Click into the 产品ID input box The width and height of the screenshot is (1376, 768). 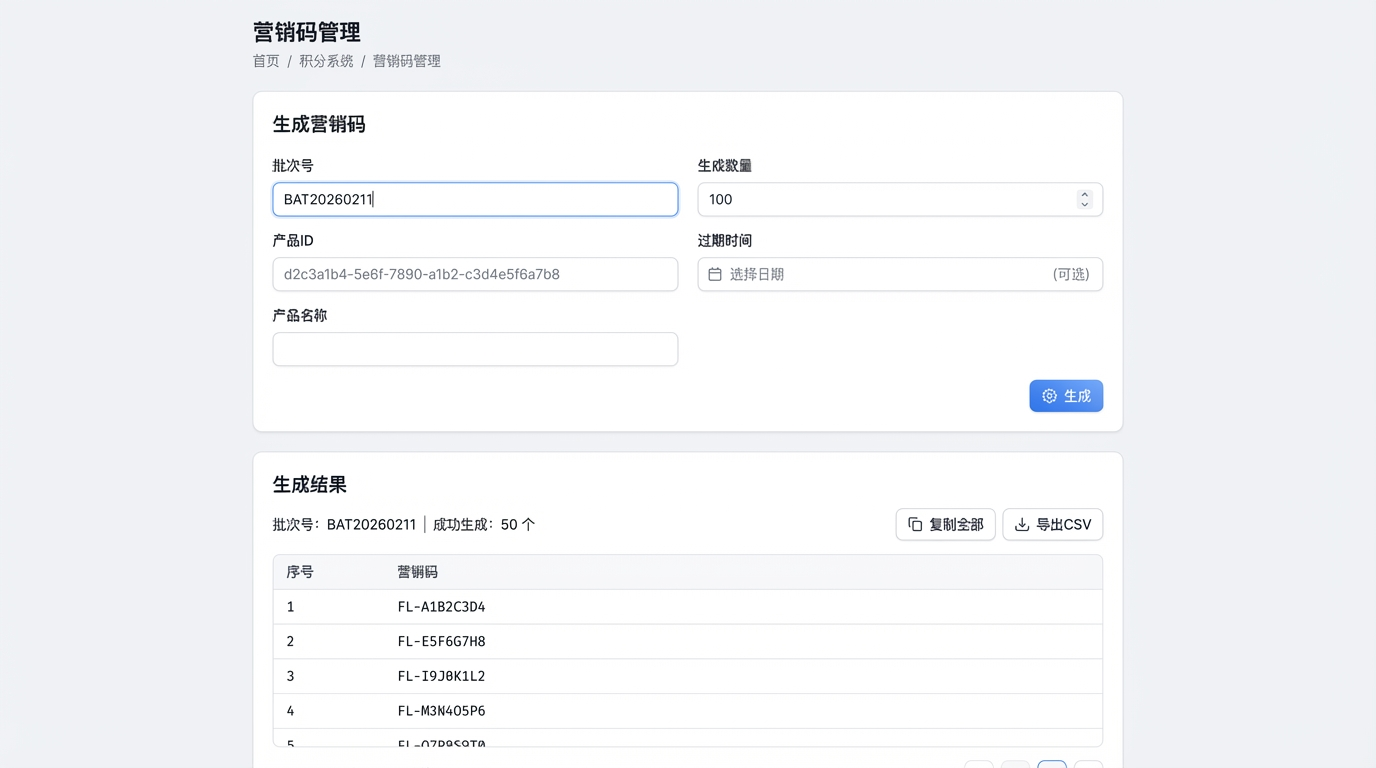click(x=475, y=274)
